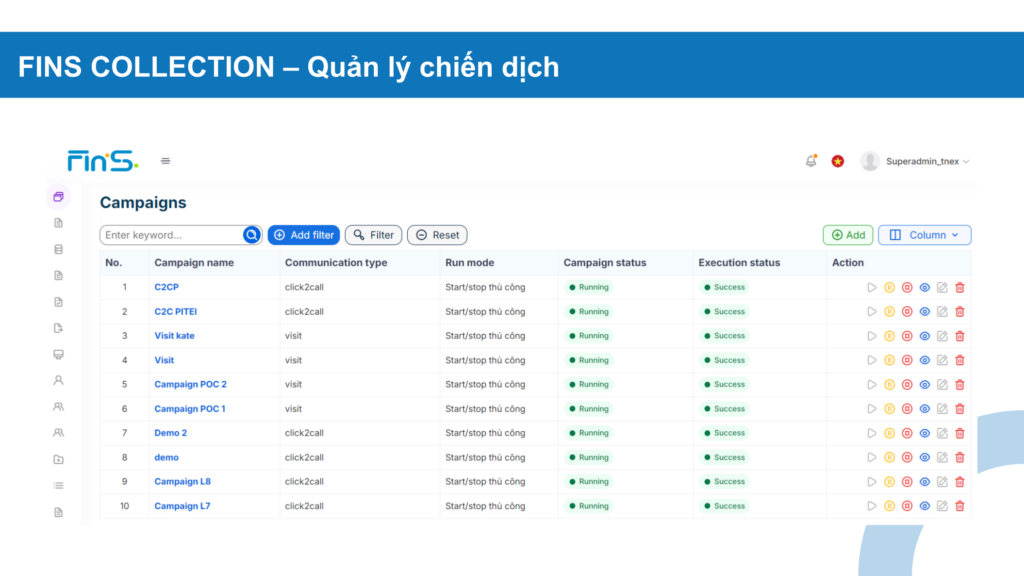Click the hamburger menu icon beside FinS logo

coord(166,161)
